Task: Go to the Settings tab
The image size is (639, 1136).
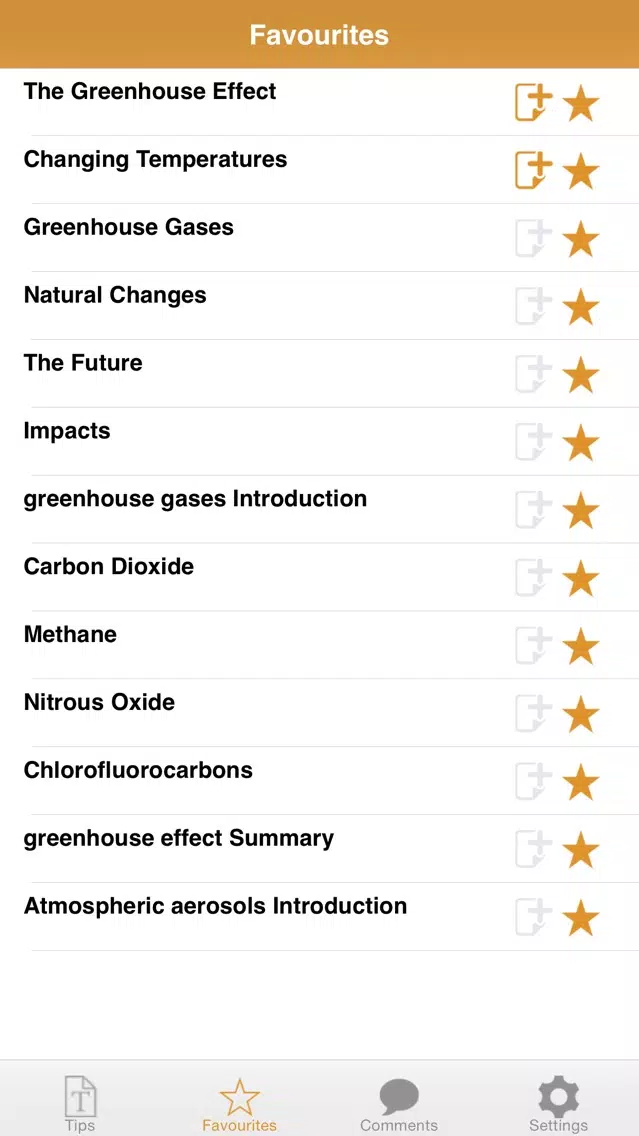Action: coord(558,1103)
